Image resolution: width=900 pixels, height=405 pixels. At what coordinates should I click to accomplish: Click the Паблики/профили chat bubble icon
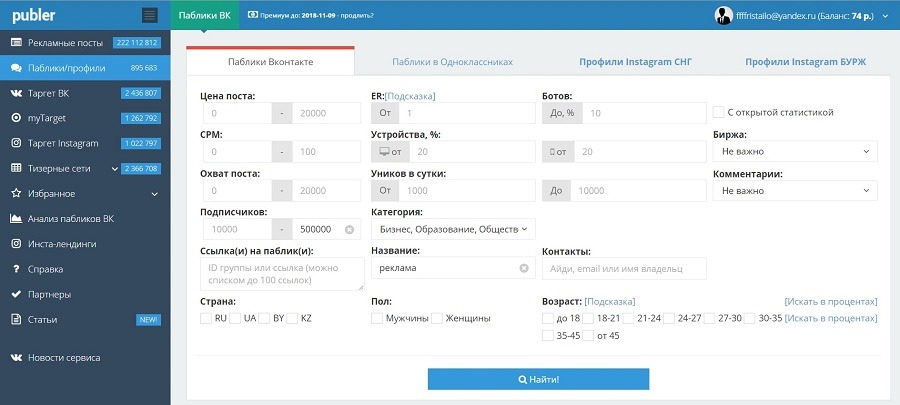16,68
